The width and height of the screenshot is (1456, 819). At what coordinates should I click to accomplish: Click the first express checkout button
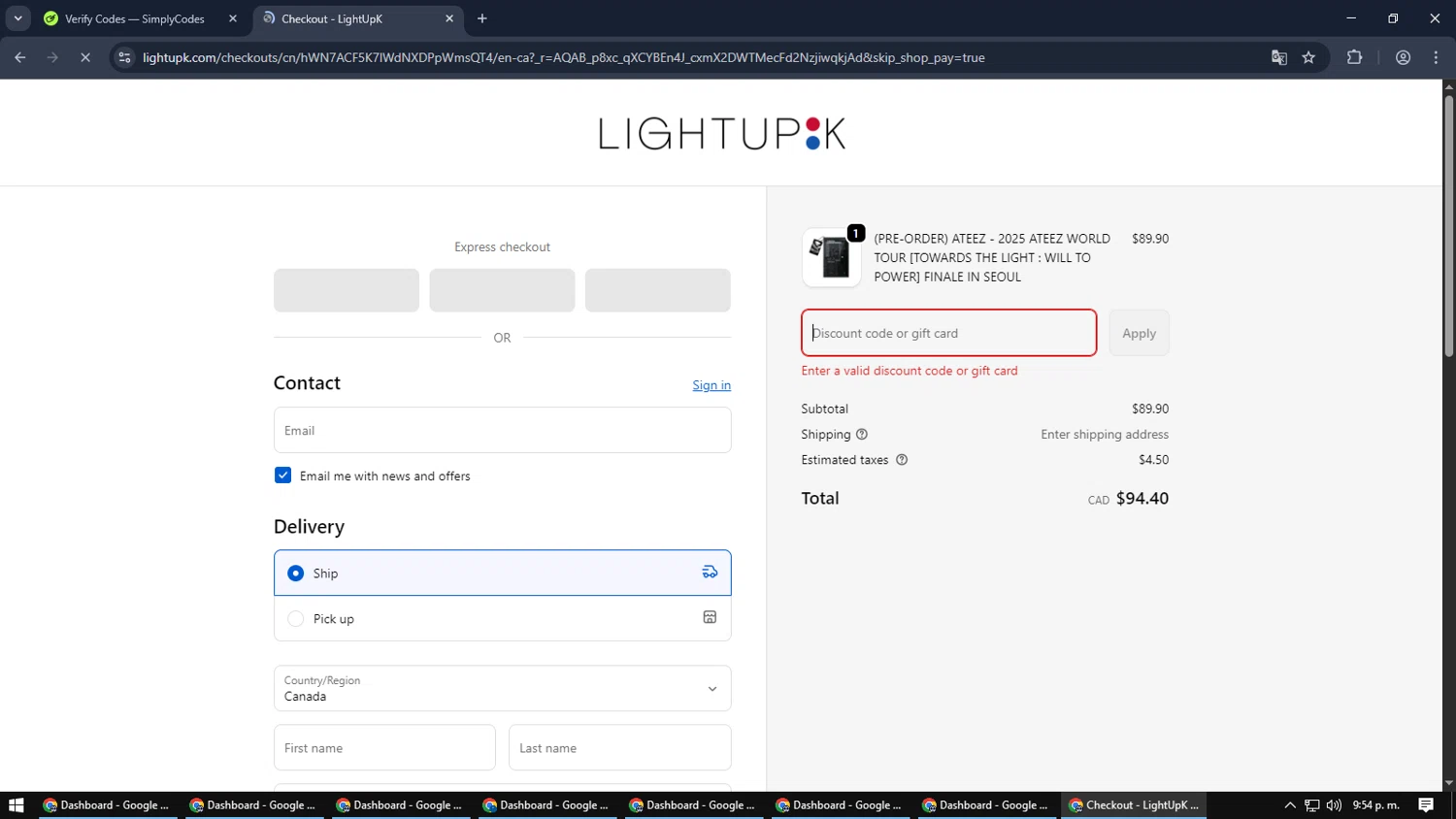[347, 290]
